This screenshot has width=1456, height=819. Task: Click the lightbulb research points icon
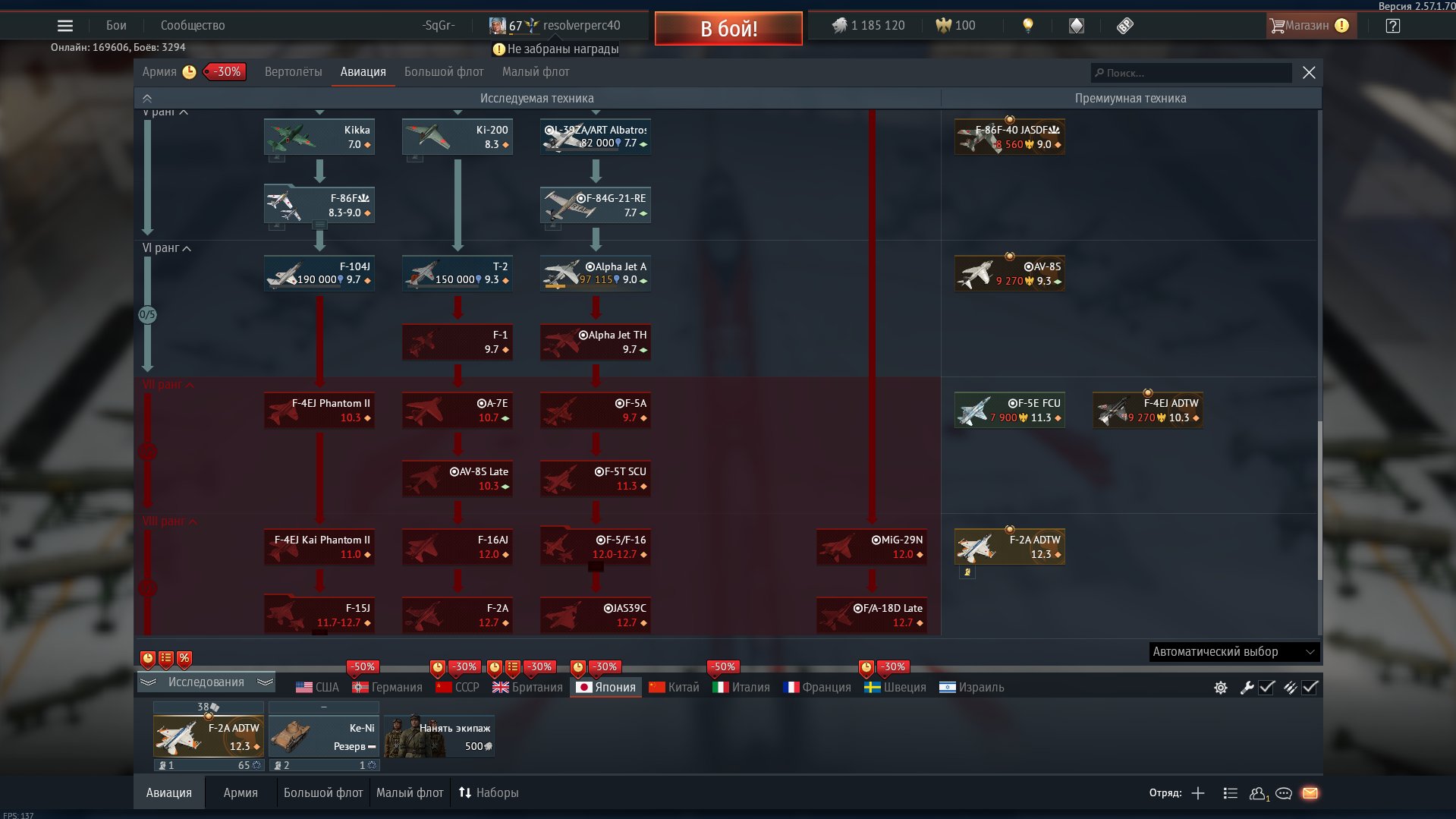pyautogui.click(x=1027, y=26)
